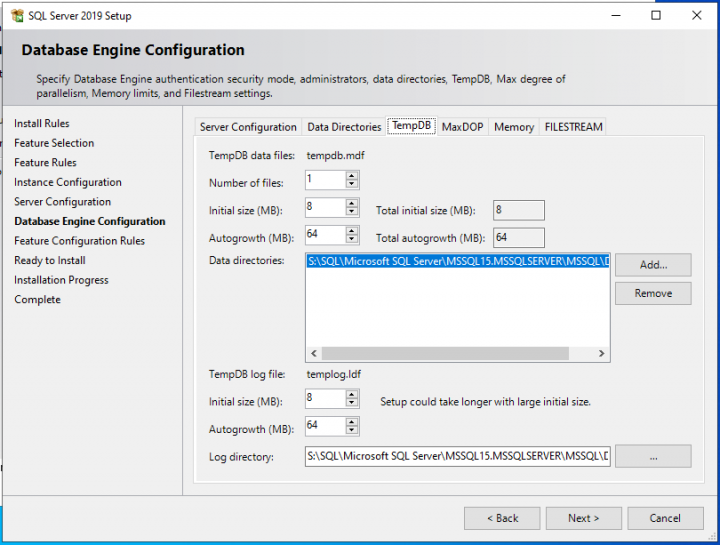The width and height of the screenshot is (720, 545).
Task: Increase data file Autogrowth up arrow
Action: point(352,231)
